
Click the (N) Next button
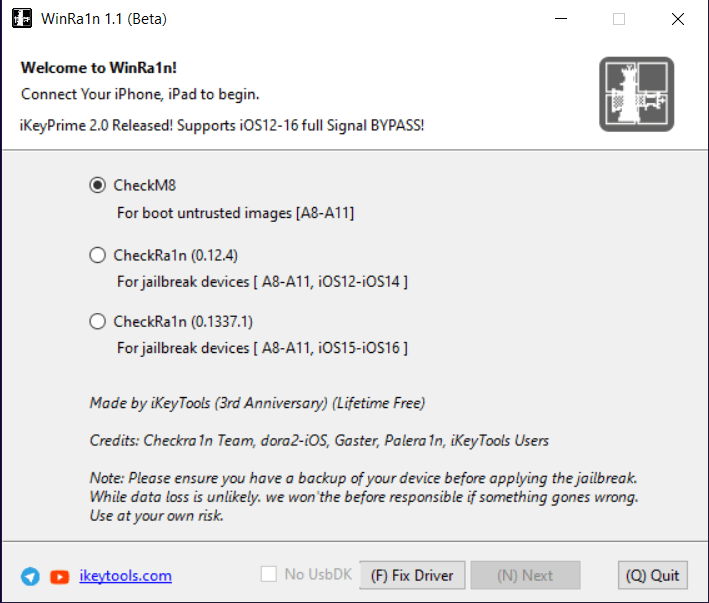pyautogui.click(x=525, y=575)
